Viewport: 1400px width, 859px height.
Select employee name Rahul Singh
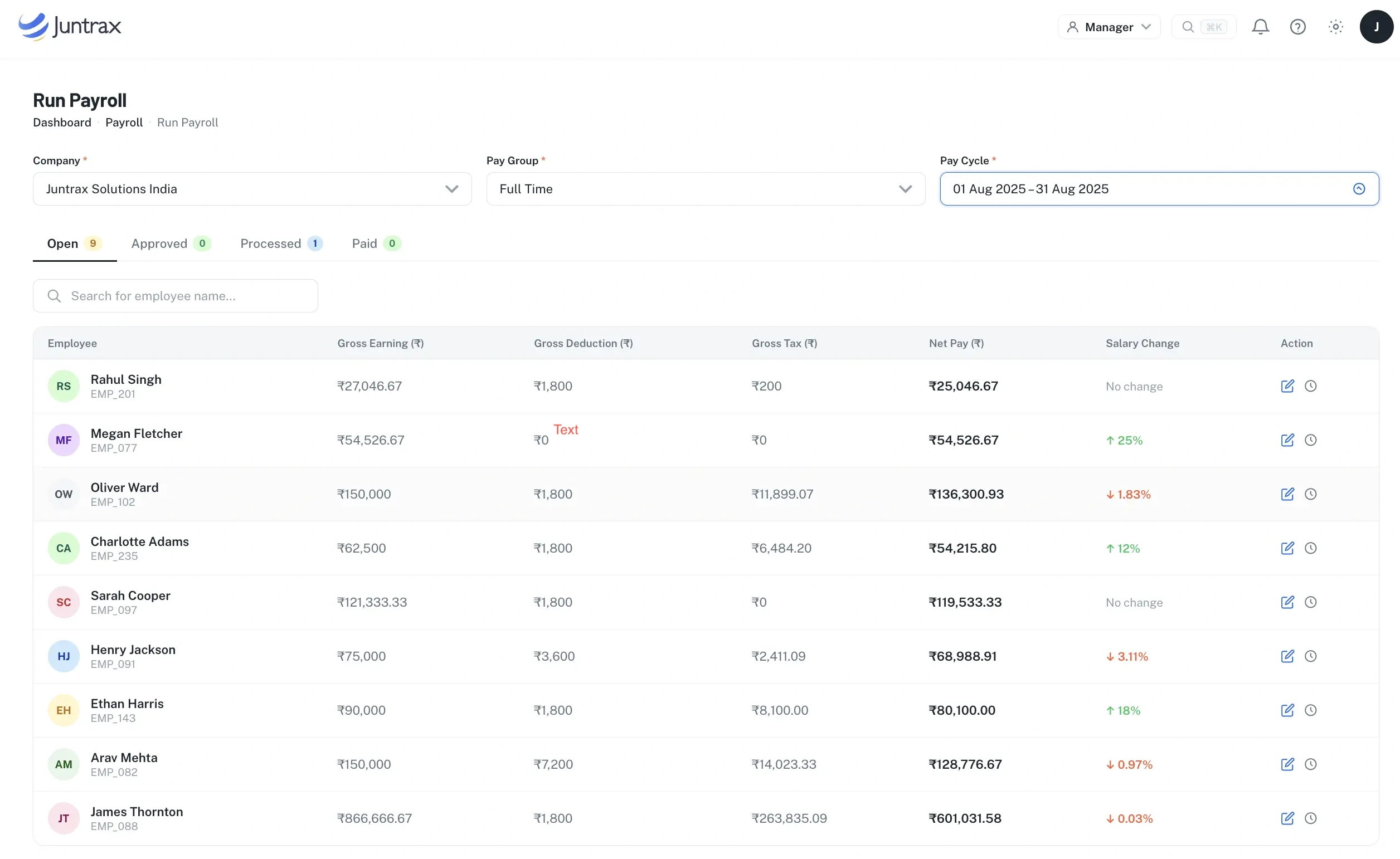click(x=126, y=379)
